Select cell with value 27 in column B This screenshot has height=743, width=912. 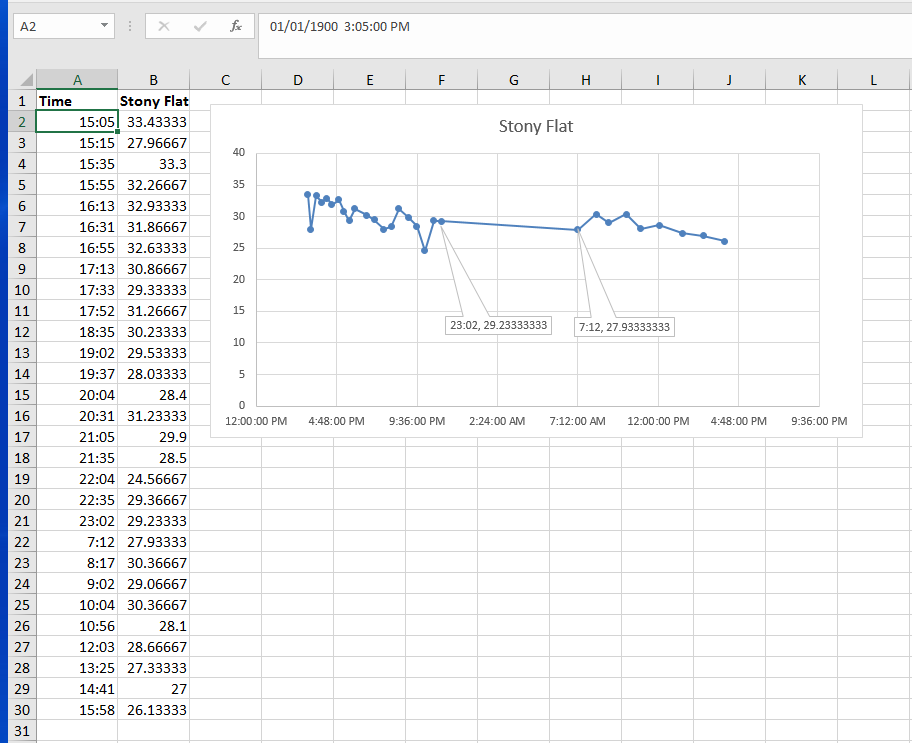pos(154,689)
